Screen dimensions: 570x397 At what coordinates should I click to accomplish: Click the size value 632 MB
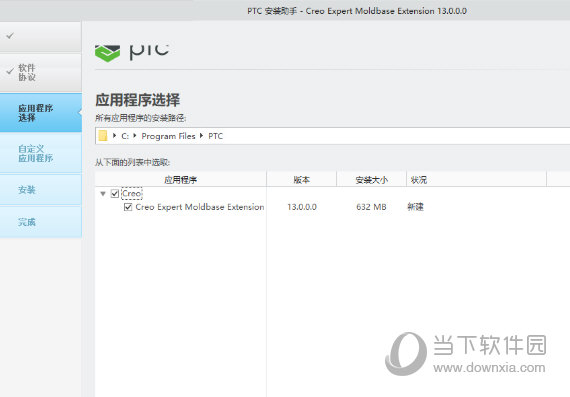point(371,207)
